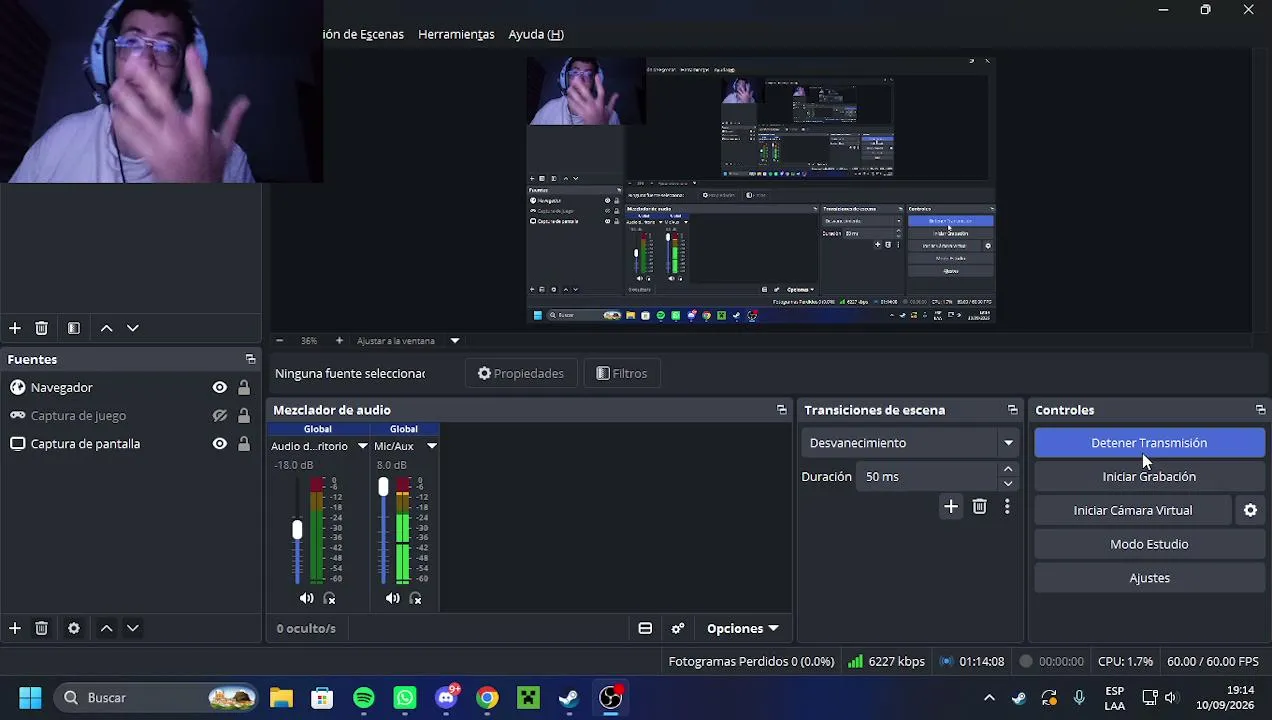The image size is (1272, 720).
Task: Move the source down in Fuentes toolbar
Action: [132, 628]
